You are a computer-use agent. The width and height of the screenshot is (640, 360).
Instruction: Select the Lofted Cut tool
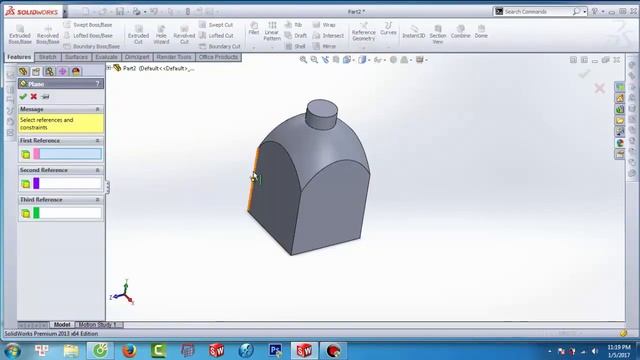coord(217,36)
